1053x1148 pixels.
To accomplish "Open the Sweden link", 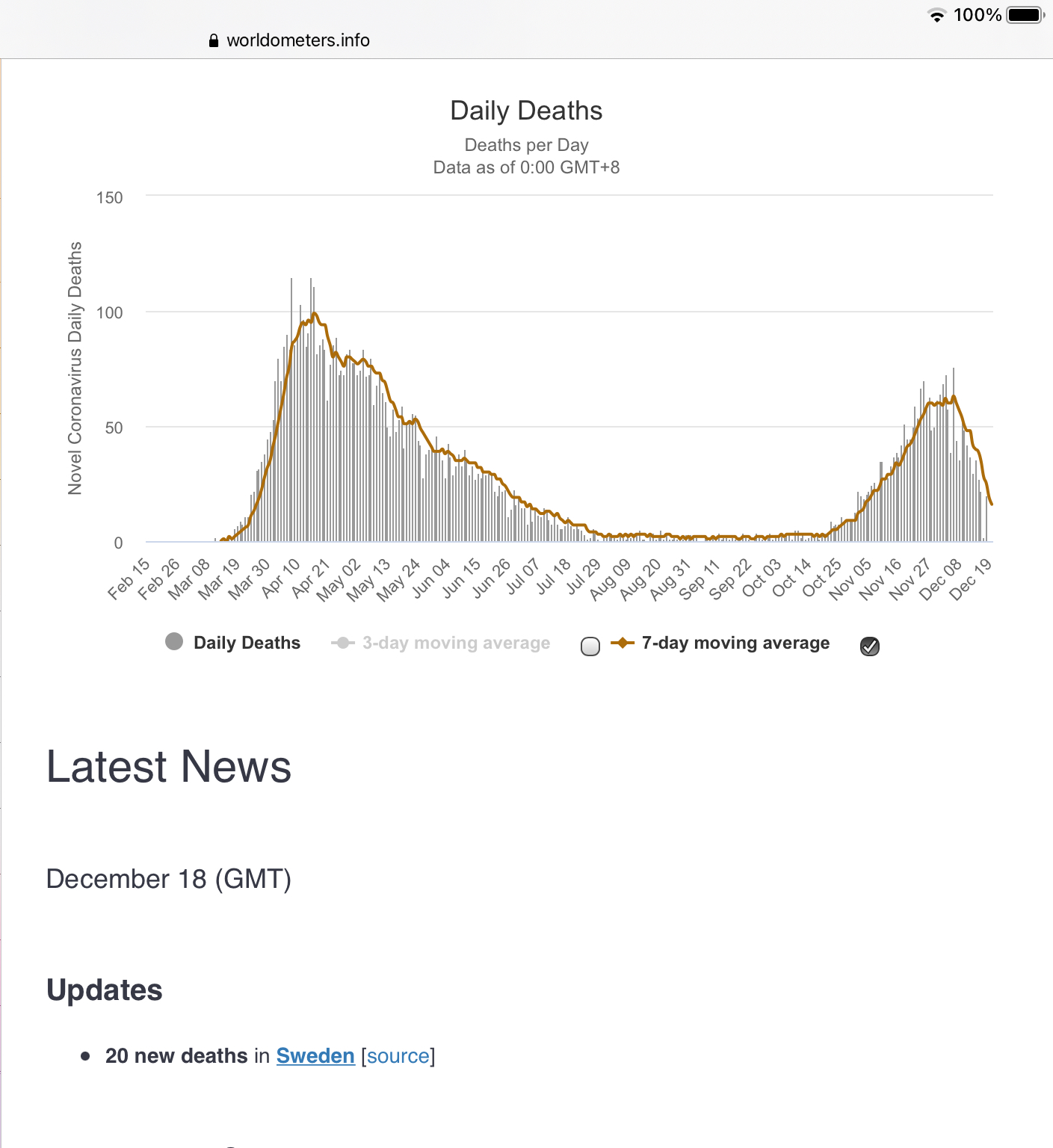I will click(x=315, y=1056).
